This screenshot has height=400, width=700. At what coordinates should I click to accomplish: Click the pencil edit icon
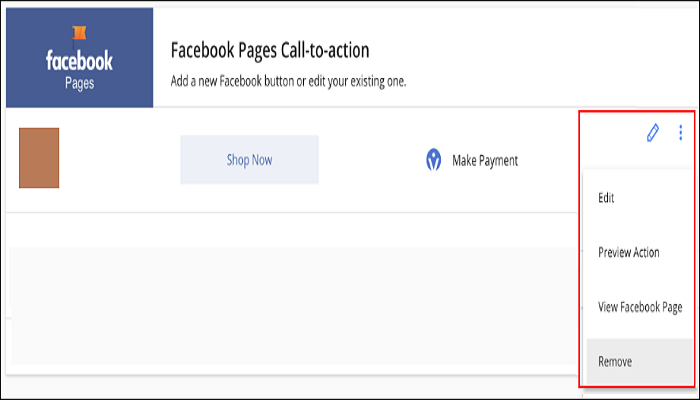[653, 133]
